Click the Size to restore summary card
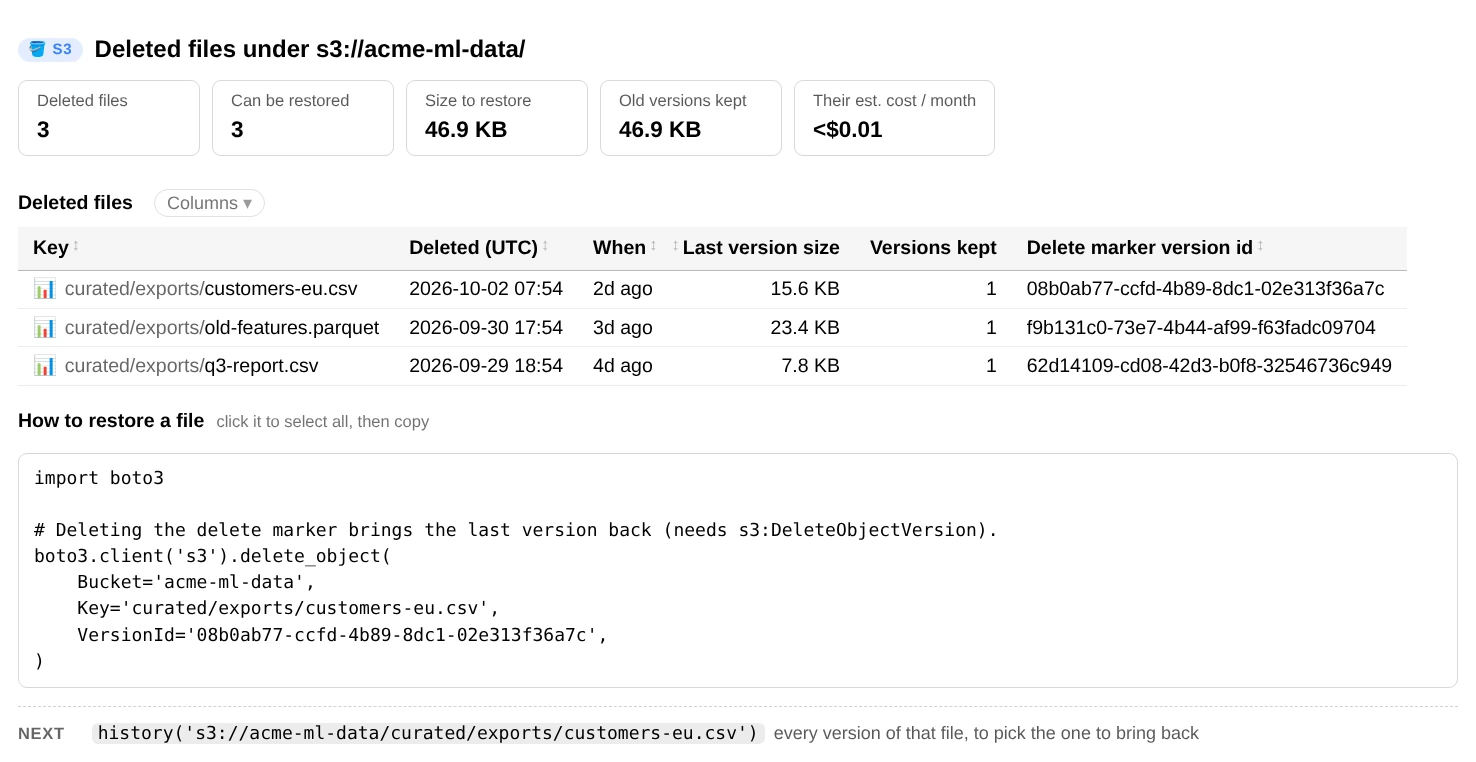The height and width of the screenshot is (762, 1476). 497,118
